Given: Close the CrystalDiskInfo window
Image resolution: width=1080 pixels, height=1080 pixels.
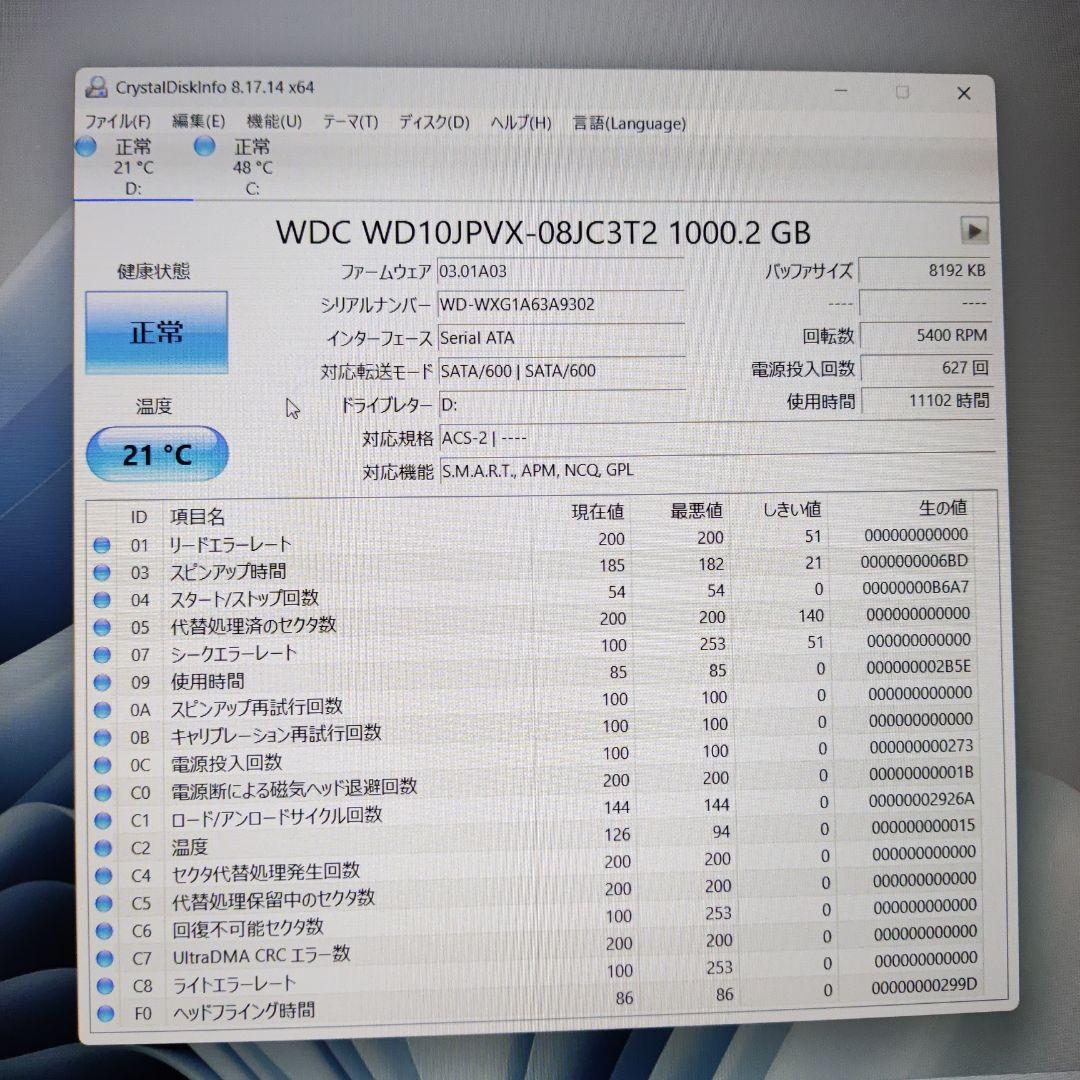Looking at the screenshot, I should 964,93.
